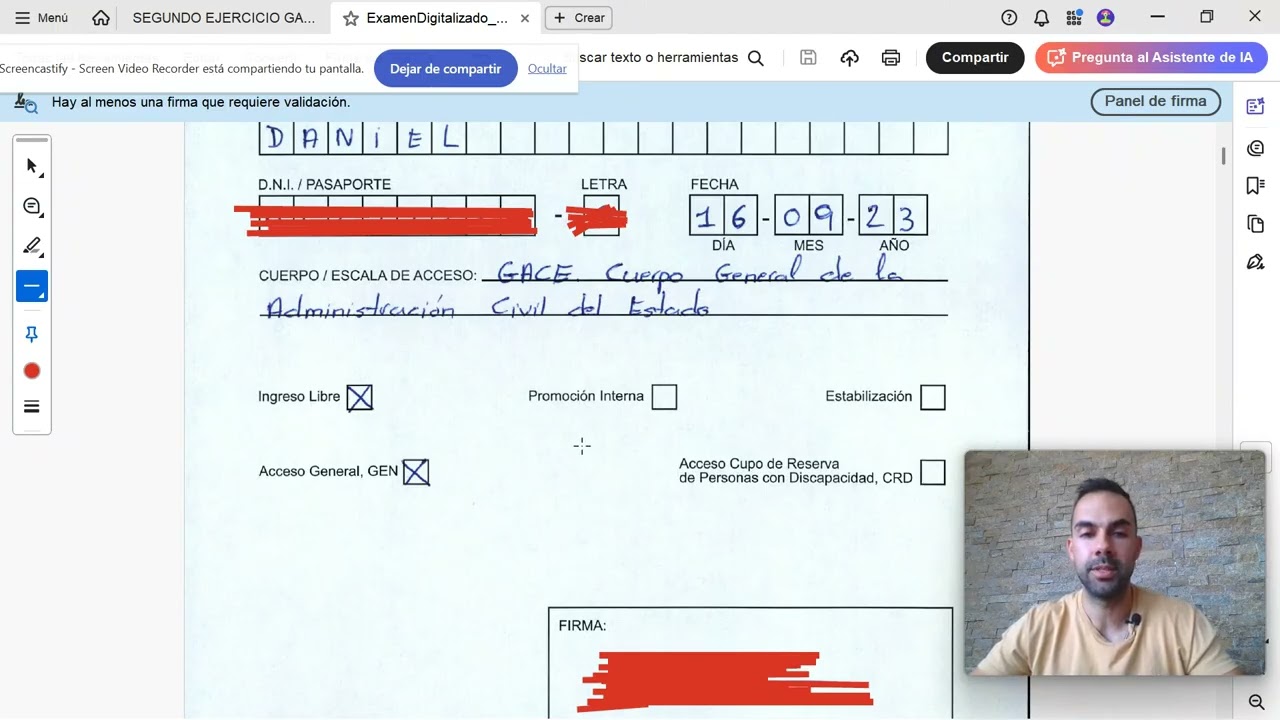Switch to SEGUNDO EJERCICIO GA... tab
Screen dimensions: 1280x720
tap(223, 18)
